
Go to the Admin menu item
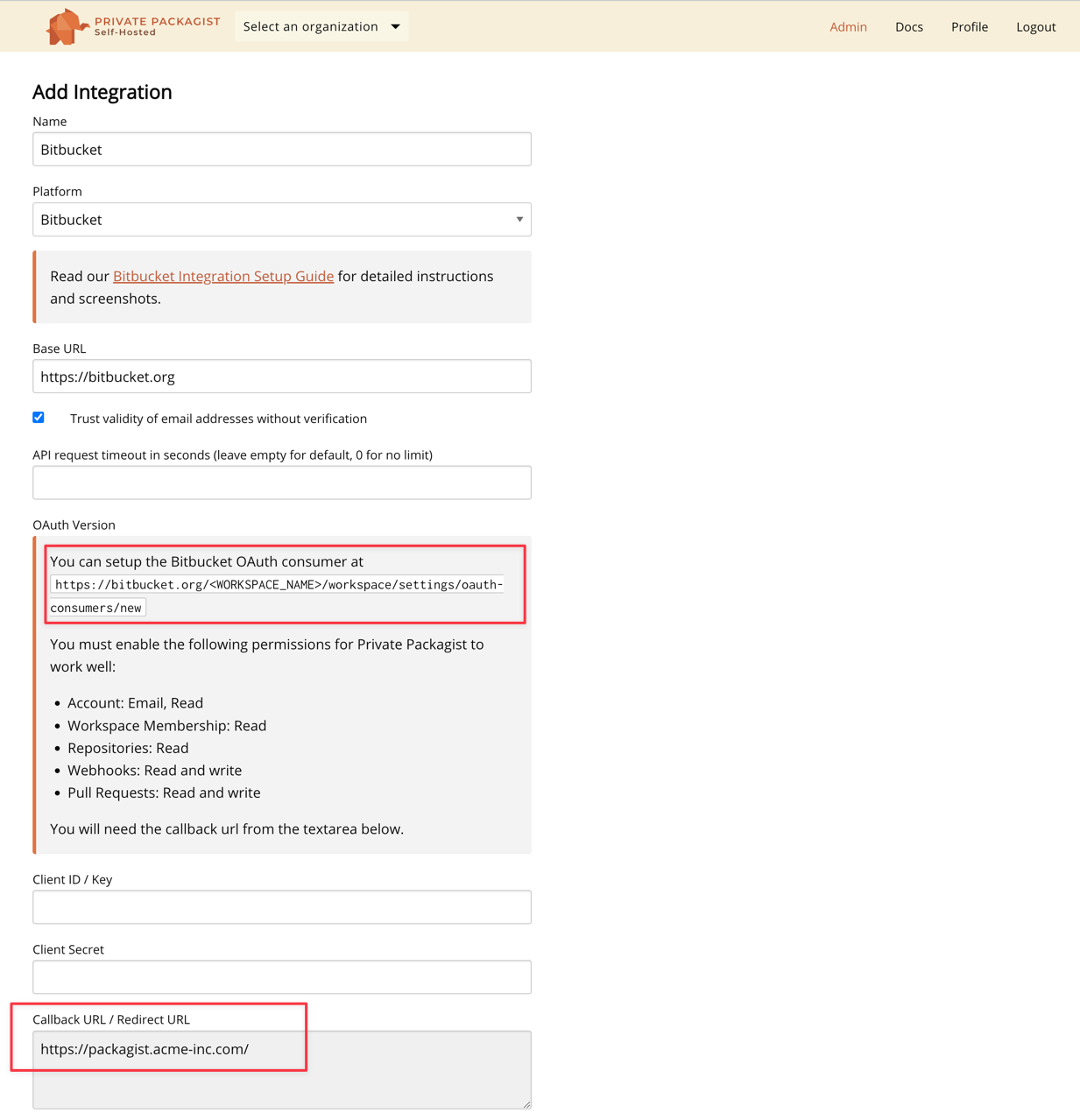point(847,27)
